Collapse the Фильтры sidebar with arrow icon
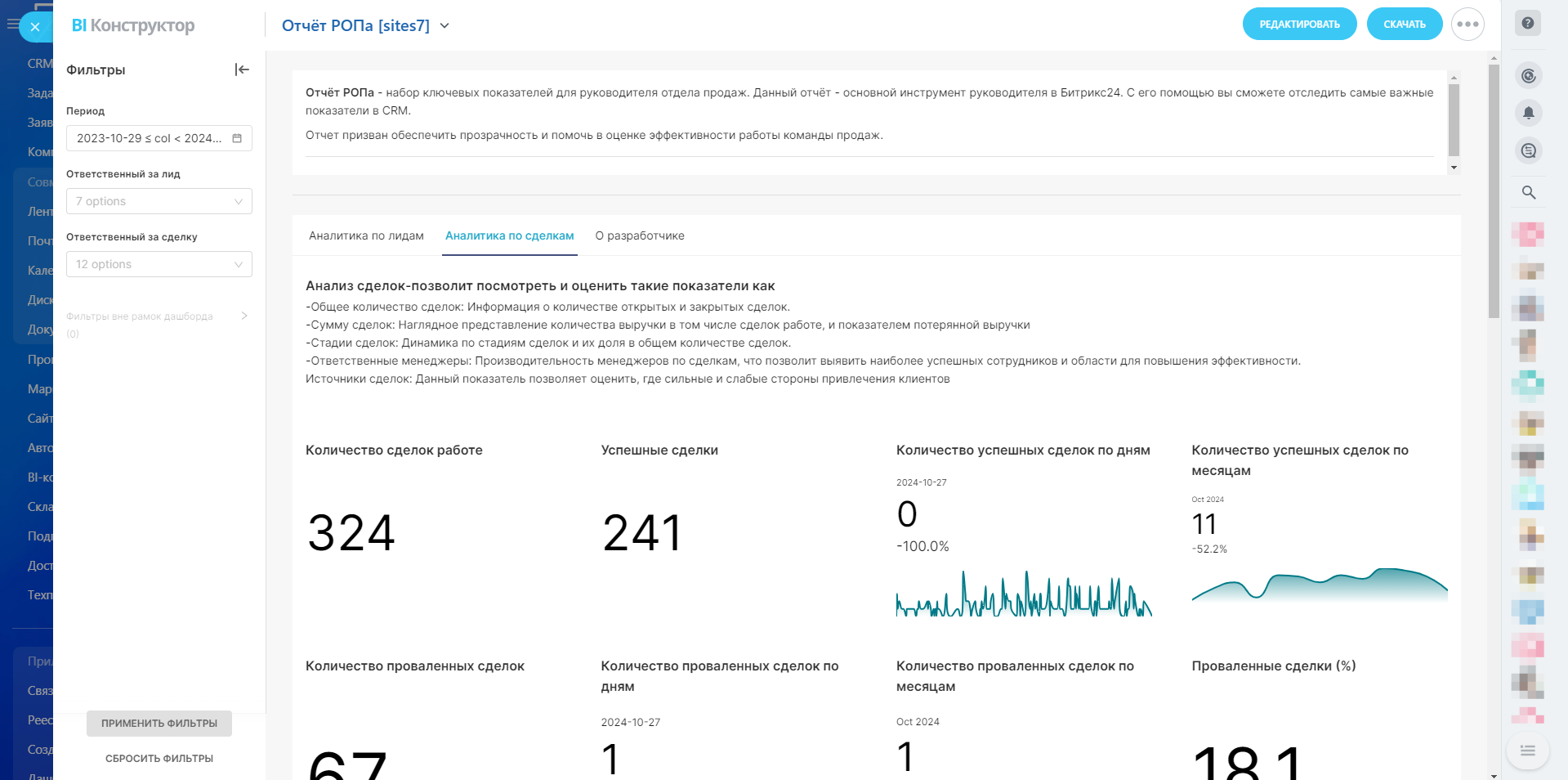The image size is (1568, 780). point(242,69)
